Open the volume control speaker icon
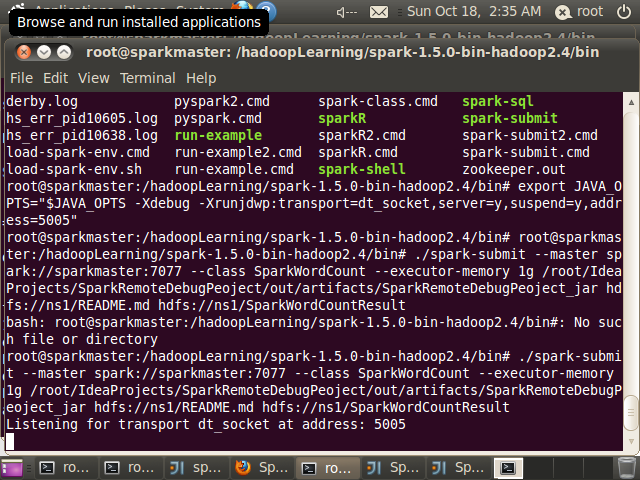 click(346, 12)
